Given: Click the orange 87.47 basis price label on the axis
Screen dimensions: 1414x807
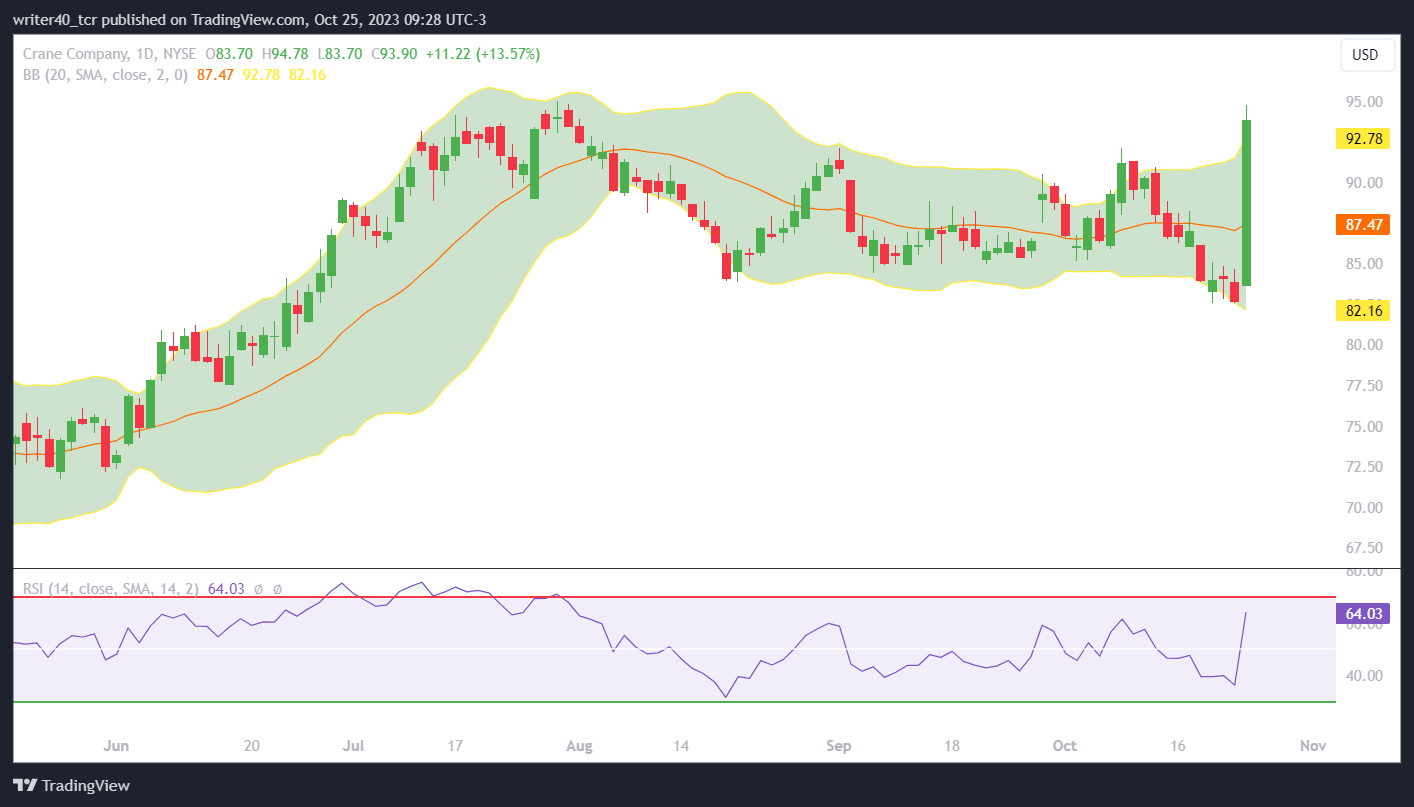Looking at the screenshot, I should (x=1364, y=225).
